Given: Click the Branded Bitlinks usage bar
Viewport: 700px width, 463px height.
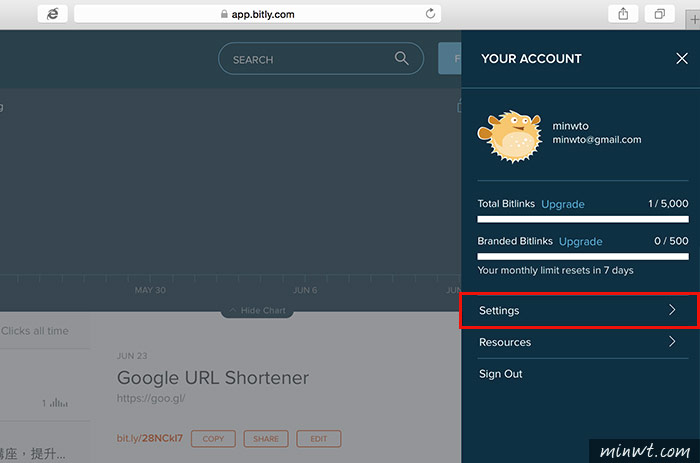Looking at the screenshot, I should 583,256.
